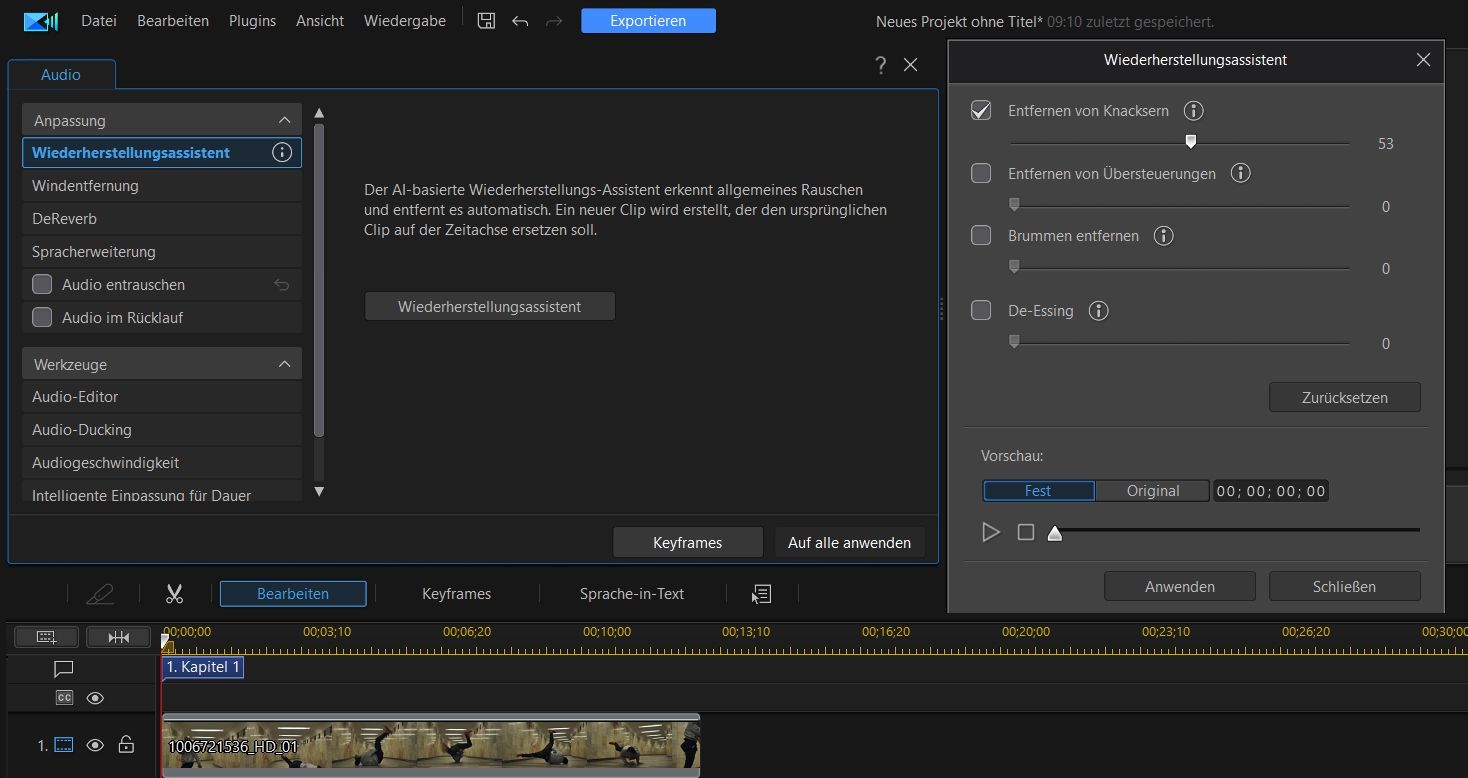
Task: Click the undo arrow in top toolbar
Action: point(520,21)
